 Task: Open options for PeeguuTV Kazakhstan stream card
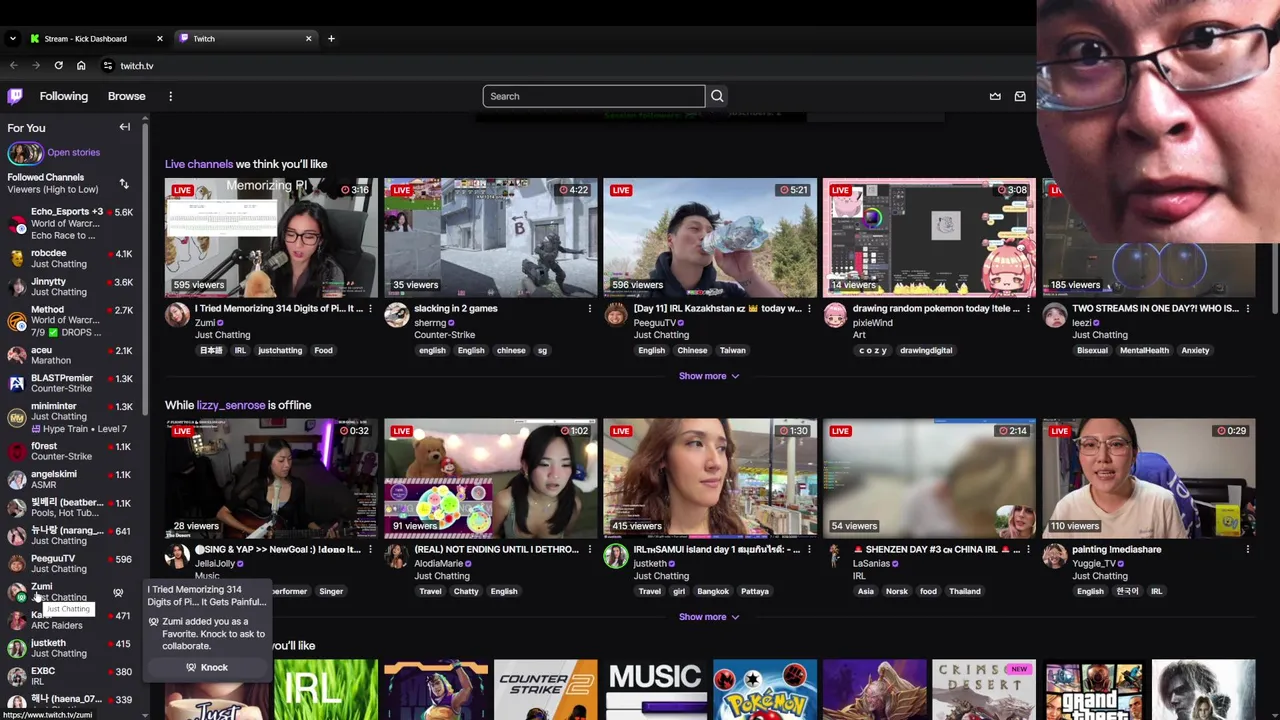pyautogui.click(x=809, y=309)
